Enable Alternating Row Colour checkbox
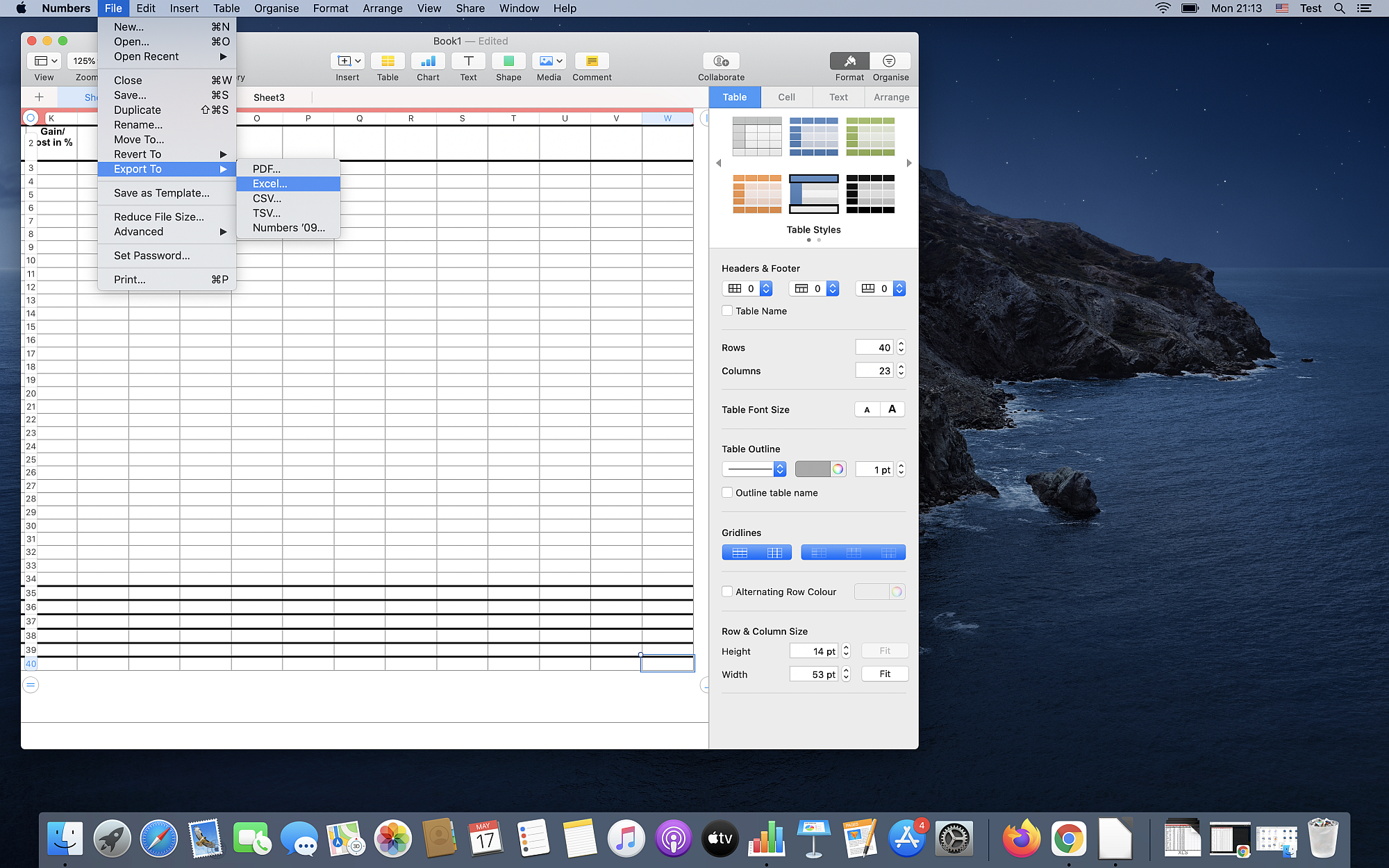Image resolution: width=1389 pixels, height=868 pixels. click(727, 592)
